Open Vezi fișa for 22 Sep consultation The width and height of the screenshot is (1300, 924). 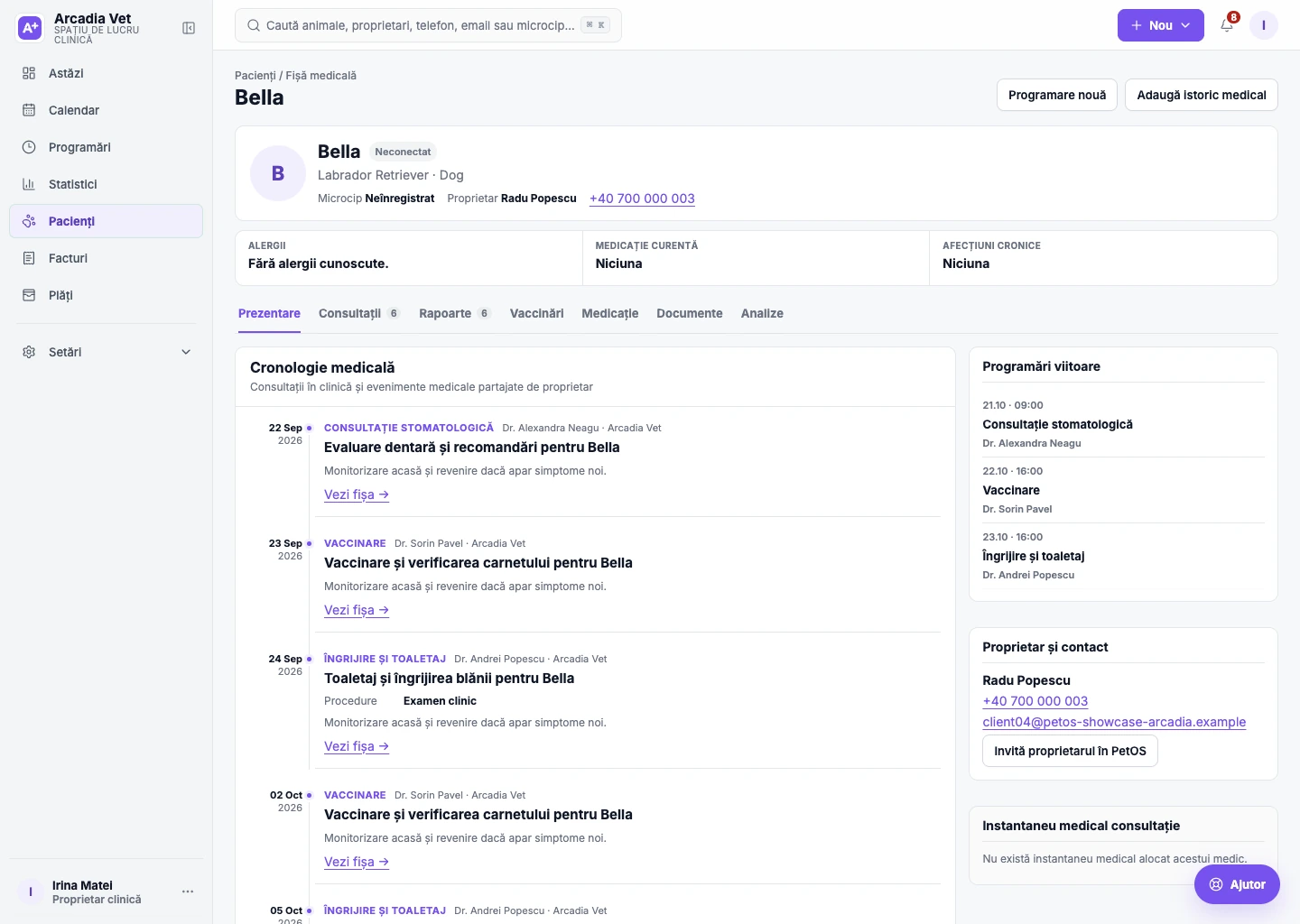tap(357, 494)
